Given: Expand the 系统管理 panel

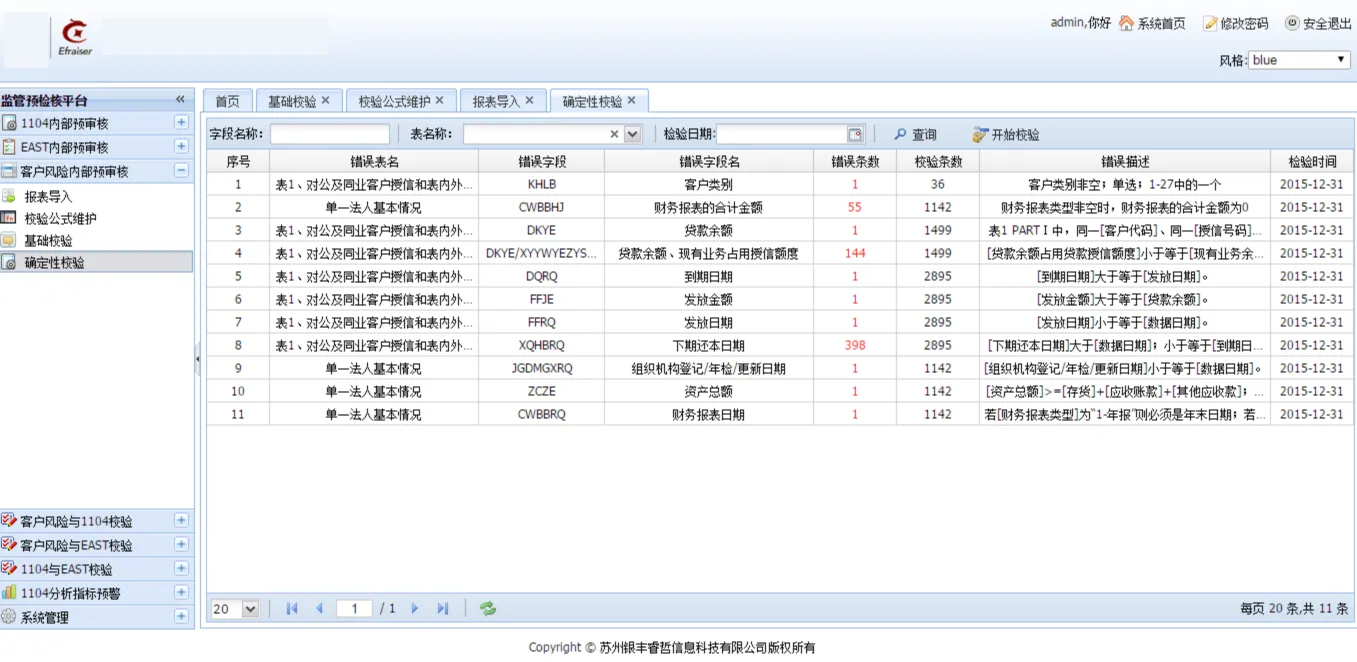Looking at the screenshot, I should [181, 617].
